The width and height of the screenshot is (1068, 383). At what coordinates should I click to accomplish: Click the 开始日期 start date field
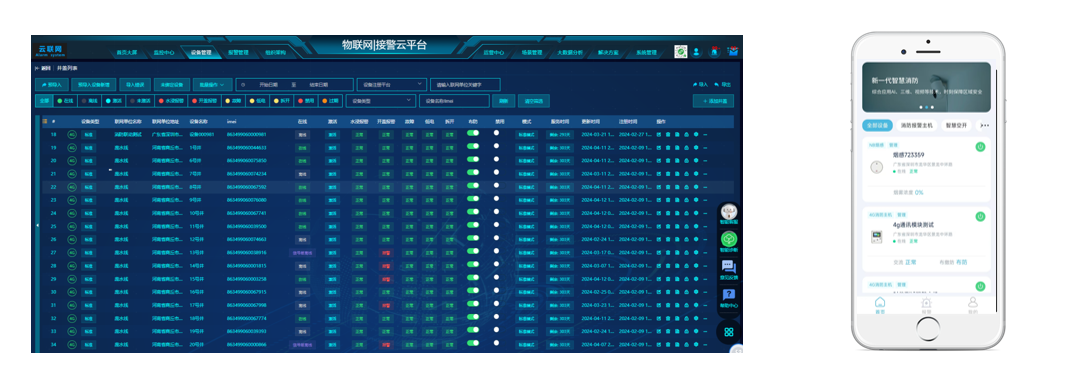pyautogui.click(x=268, y=85)
